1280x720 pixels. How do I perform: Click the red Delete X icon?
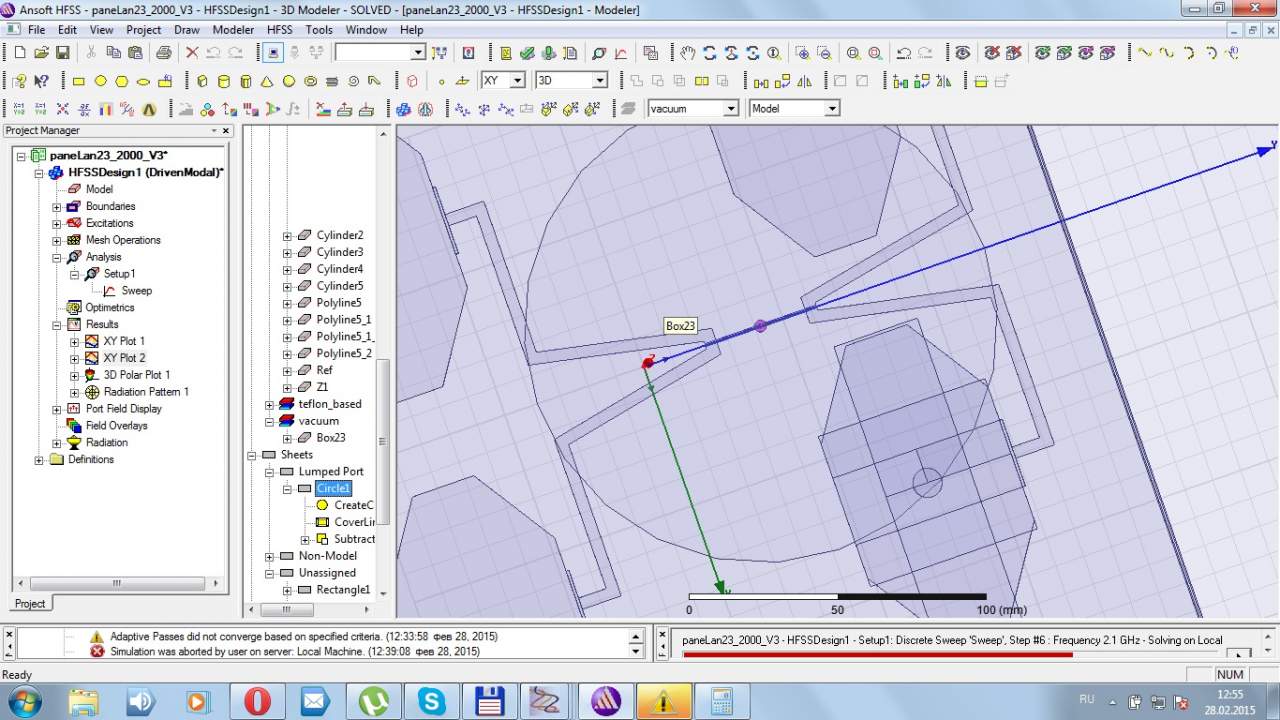coord(192,53)
